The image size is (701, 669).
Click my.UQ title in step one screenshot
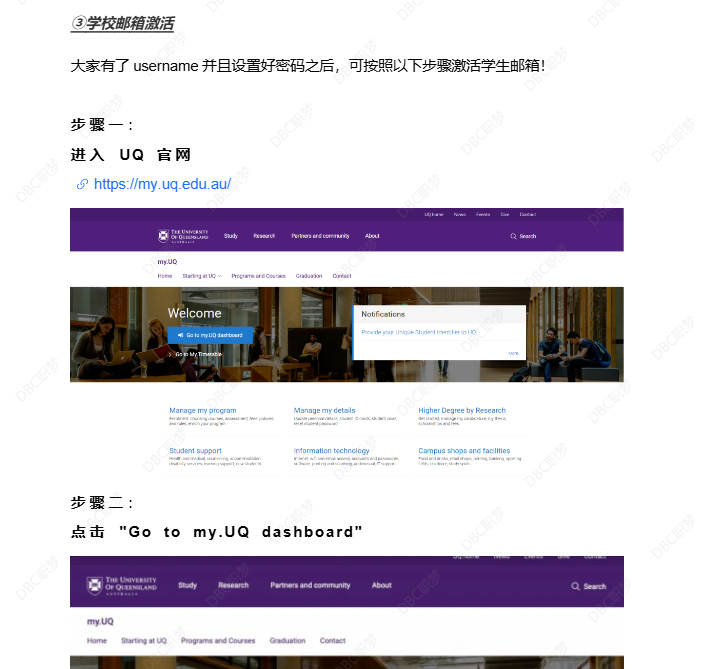[167, 262]
